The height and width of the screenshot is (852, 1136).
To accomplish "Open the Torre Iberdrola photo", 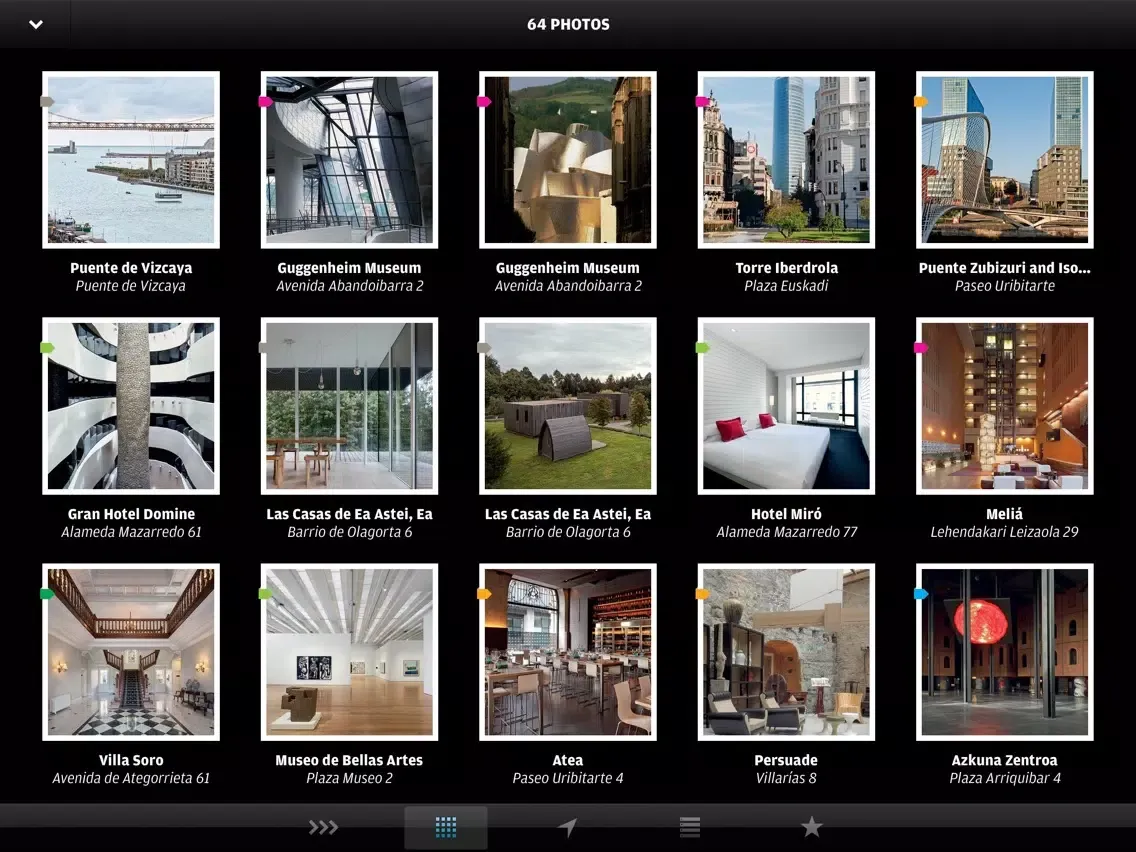I will click(786, 160).
